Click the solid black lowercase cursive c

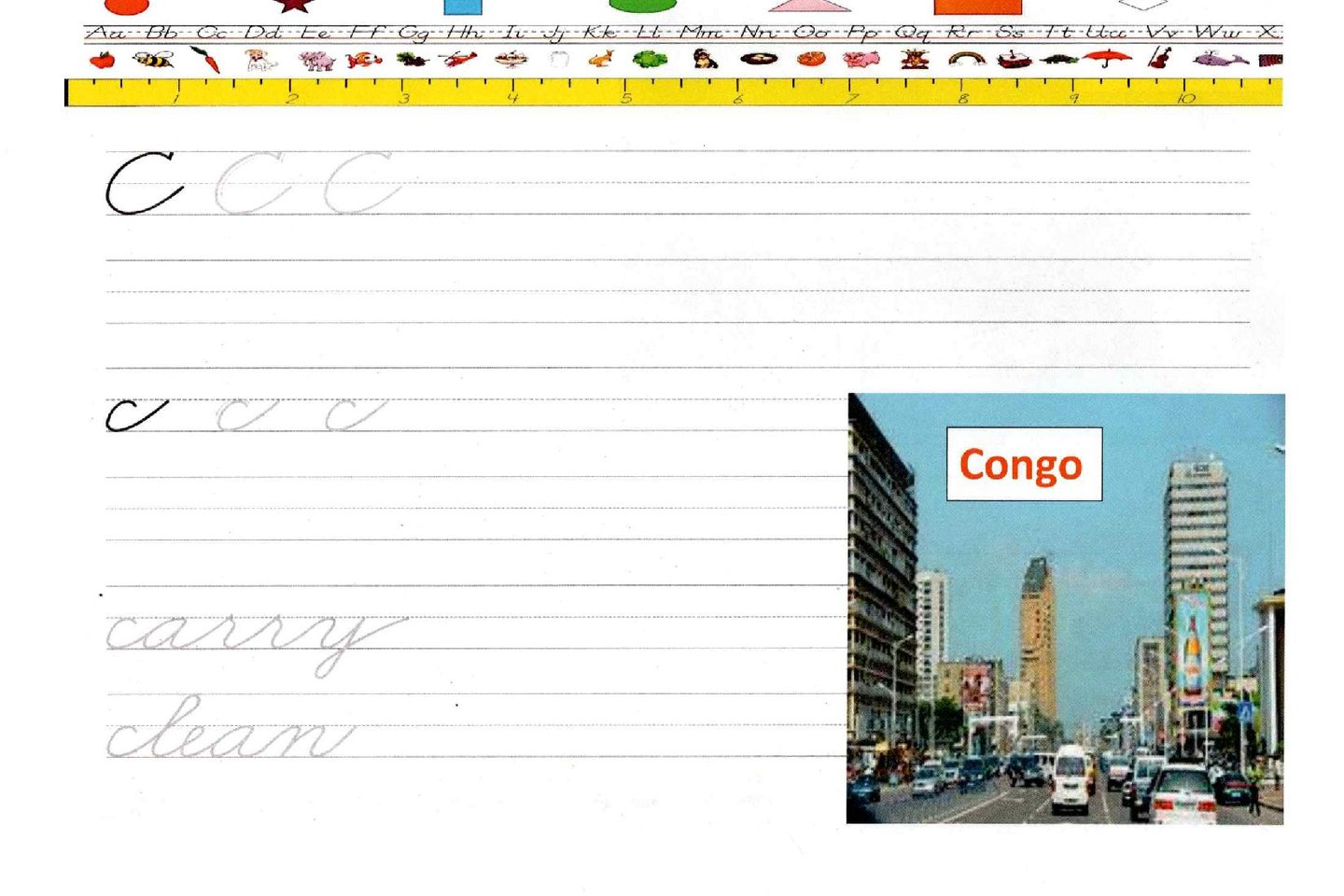click(136, 415)
